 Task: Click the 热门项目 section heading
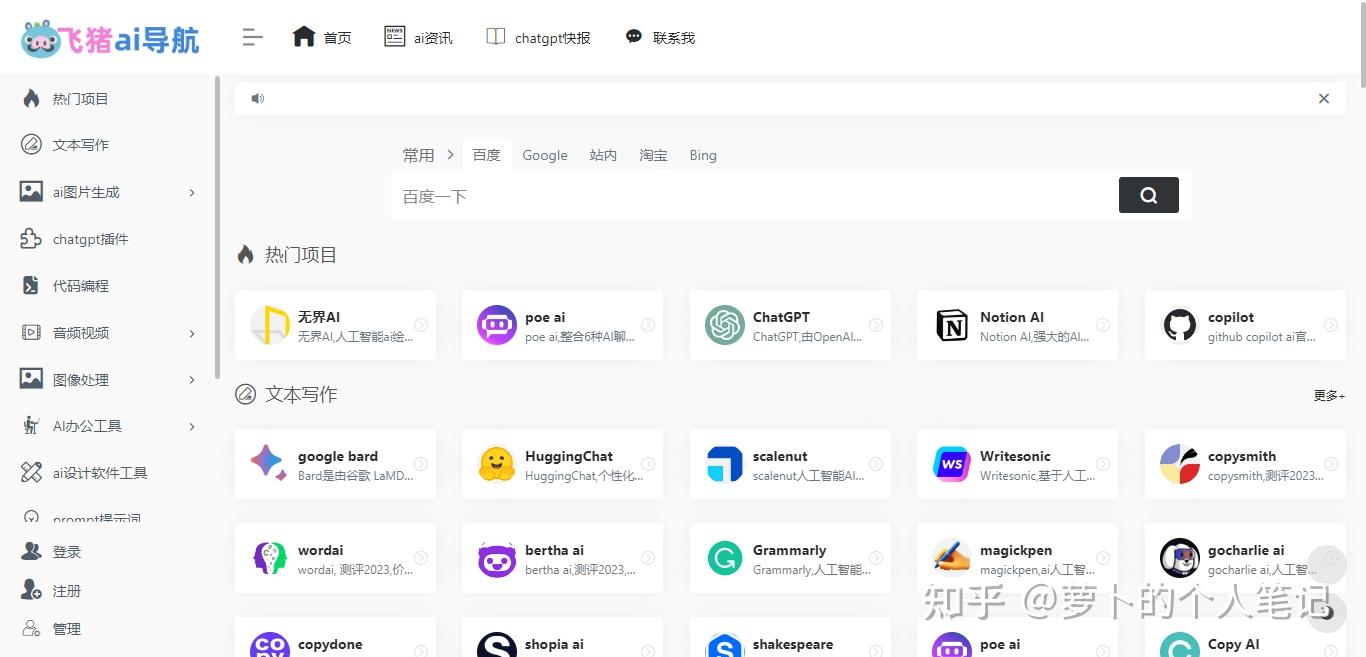point(301,255)
